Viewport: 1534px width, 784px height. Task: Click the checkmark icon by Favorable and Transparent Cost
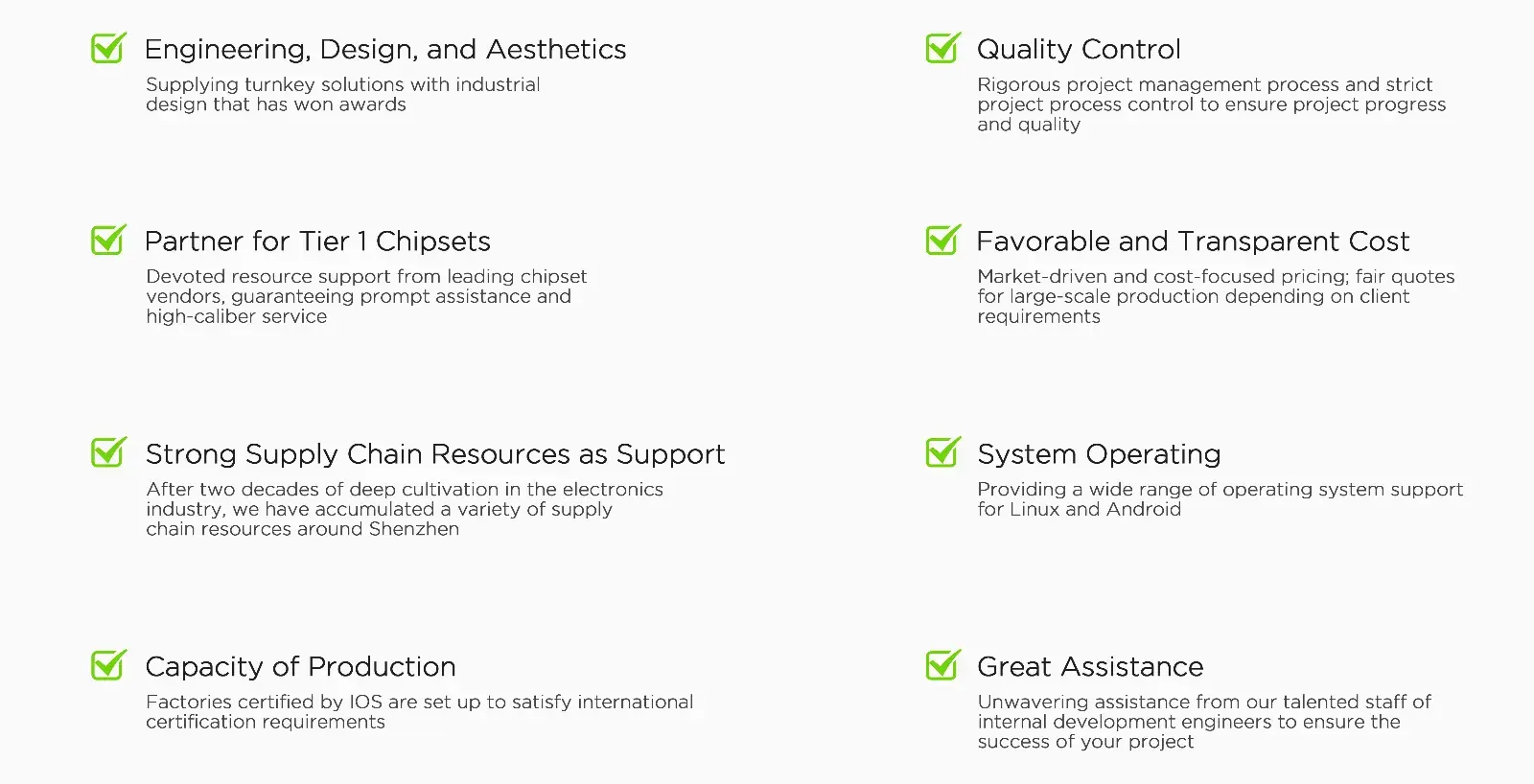pyautogui.click(x=942, y=240)
